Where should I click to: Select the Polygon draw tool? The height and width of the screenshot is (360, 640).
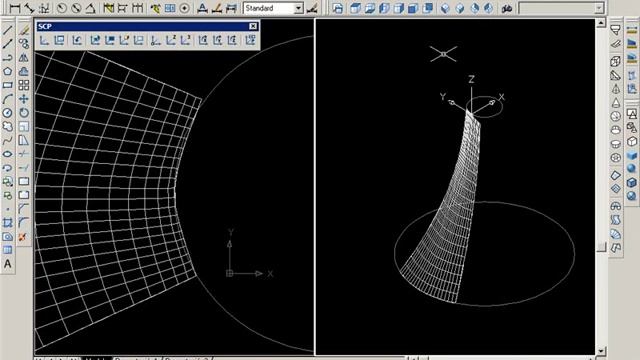point(7,71)
